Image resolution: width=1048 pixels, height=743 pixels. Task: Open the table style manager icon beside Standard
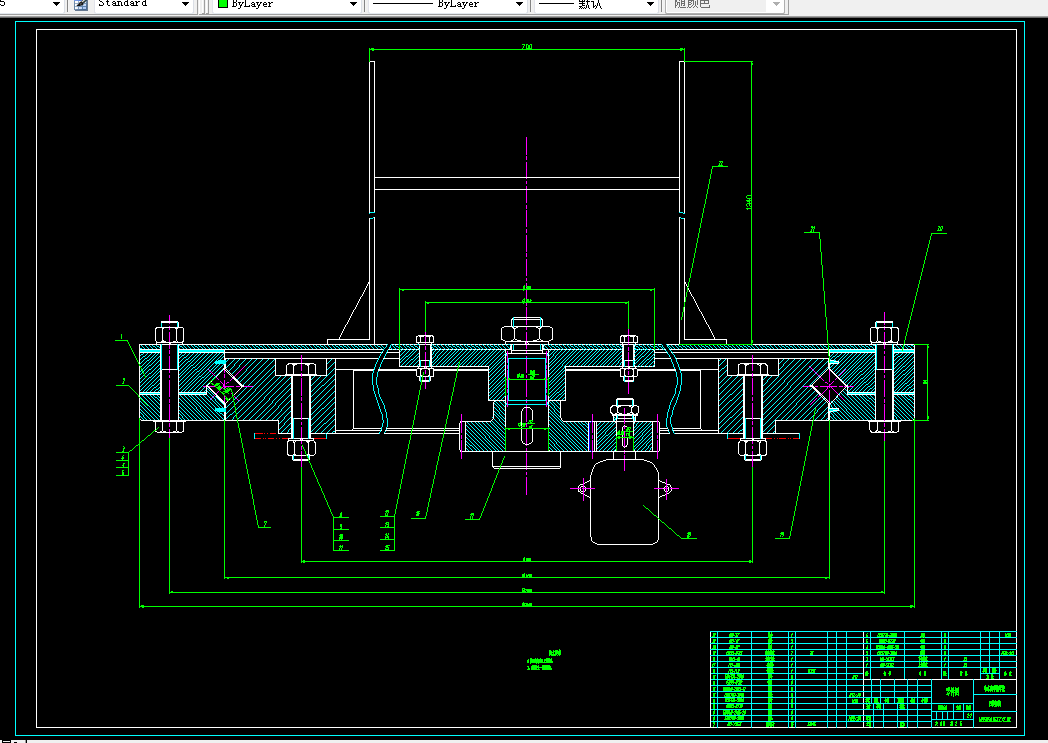[80, 5]
